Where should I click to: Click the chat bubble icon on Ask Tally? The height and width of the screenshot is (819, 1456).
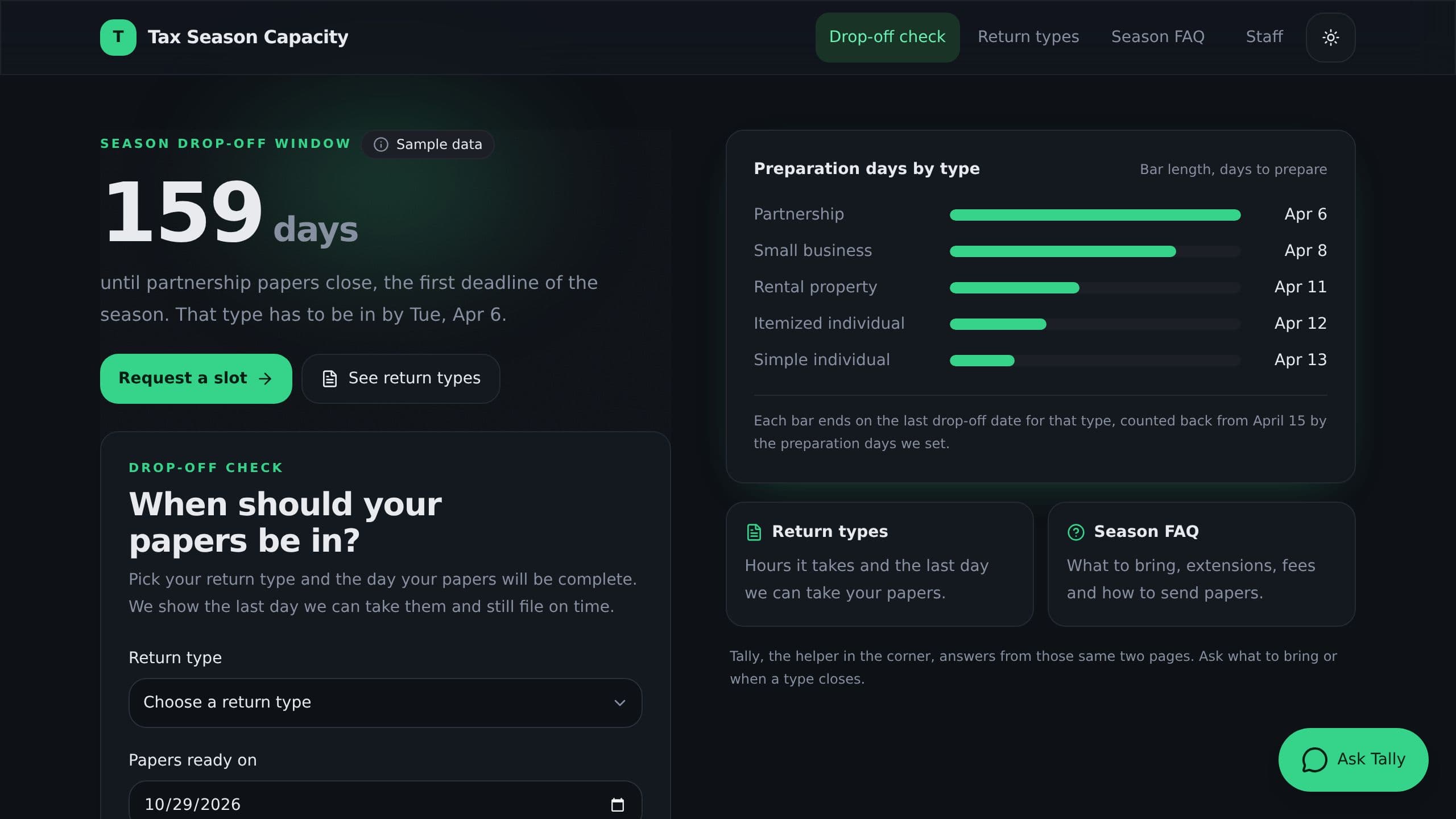(x=1314, y=760)
